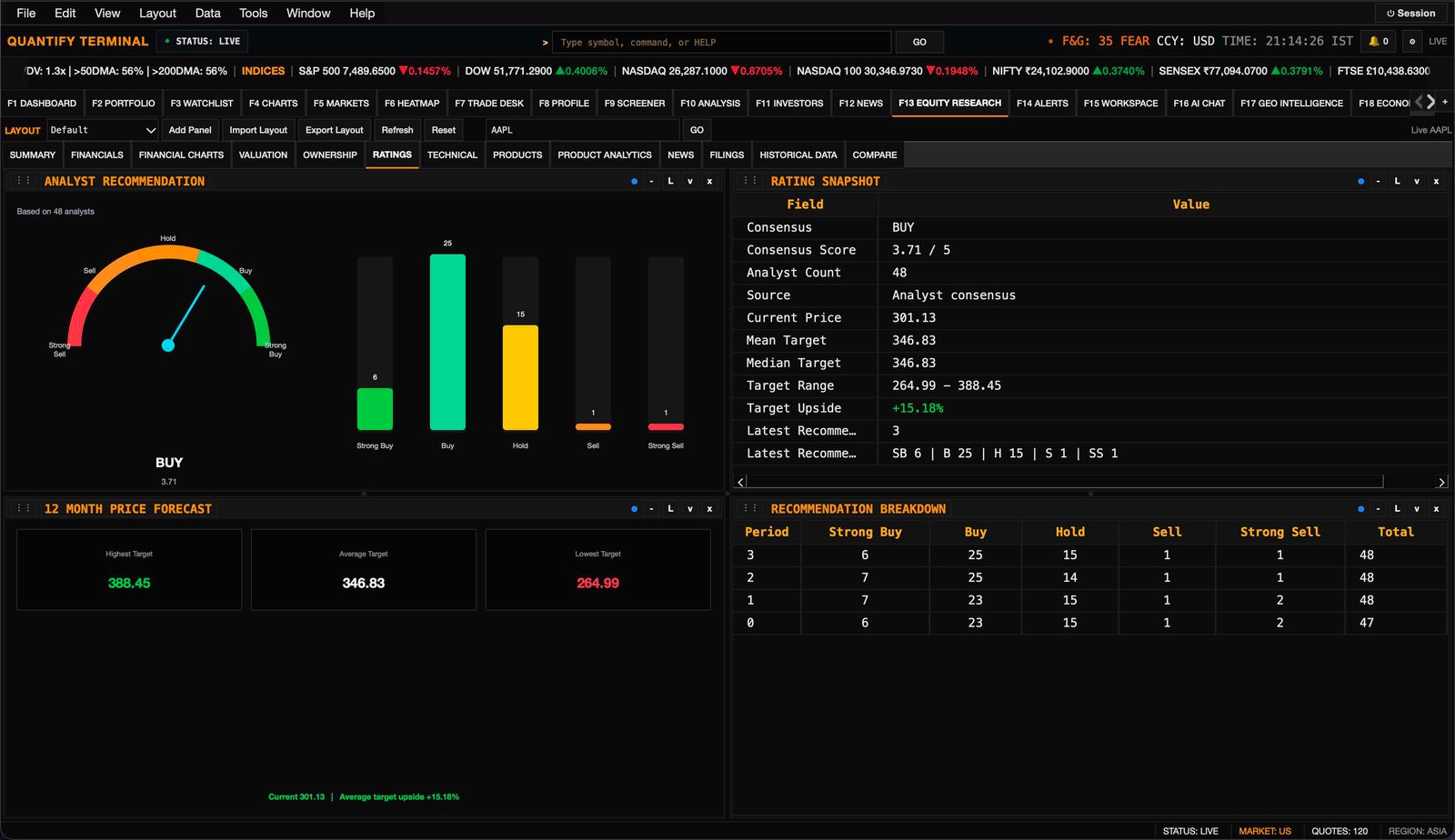Click the L button on Price Forecast panel
The image size is (1455, 840).
(670, 508)
